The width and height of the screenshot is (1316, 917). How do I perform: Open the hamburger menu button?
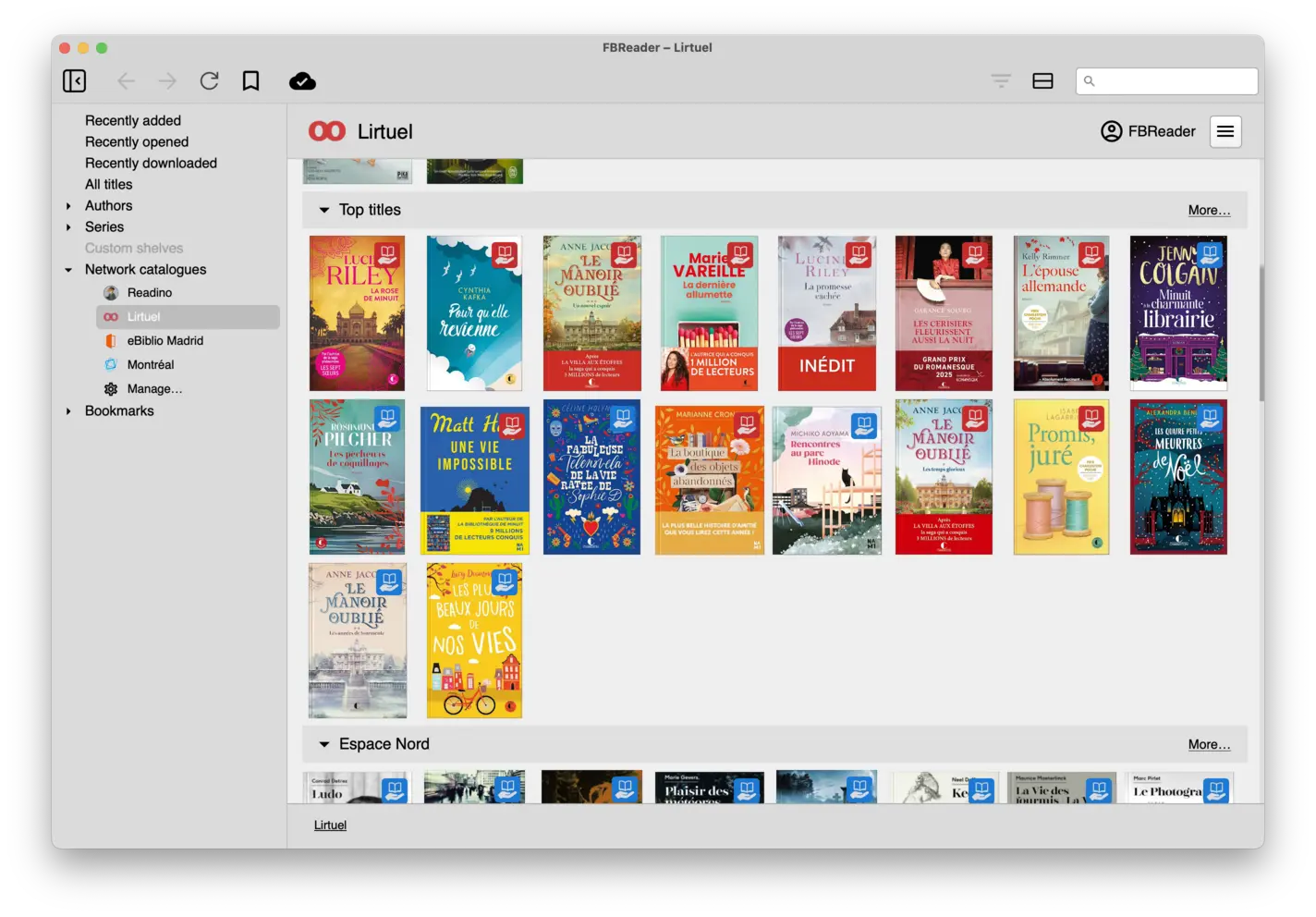coord(1225,131)
